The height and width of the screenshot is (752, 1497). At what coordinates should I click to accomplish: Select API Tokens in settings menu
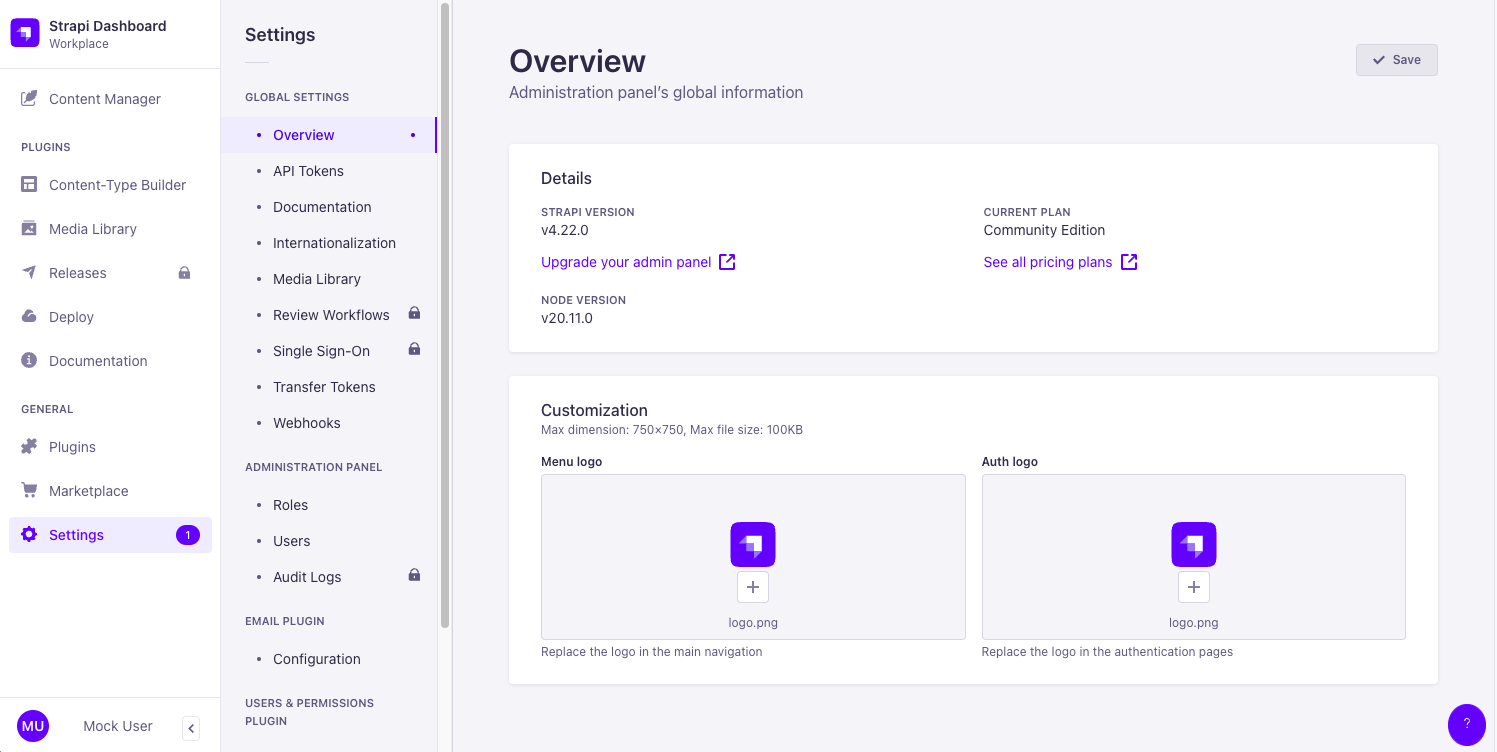pos(308,171)
